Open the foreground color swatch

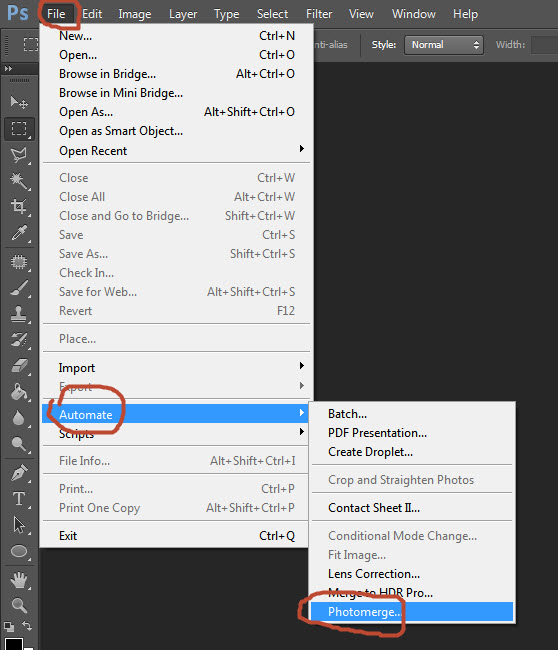[x=13, y=644]
